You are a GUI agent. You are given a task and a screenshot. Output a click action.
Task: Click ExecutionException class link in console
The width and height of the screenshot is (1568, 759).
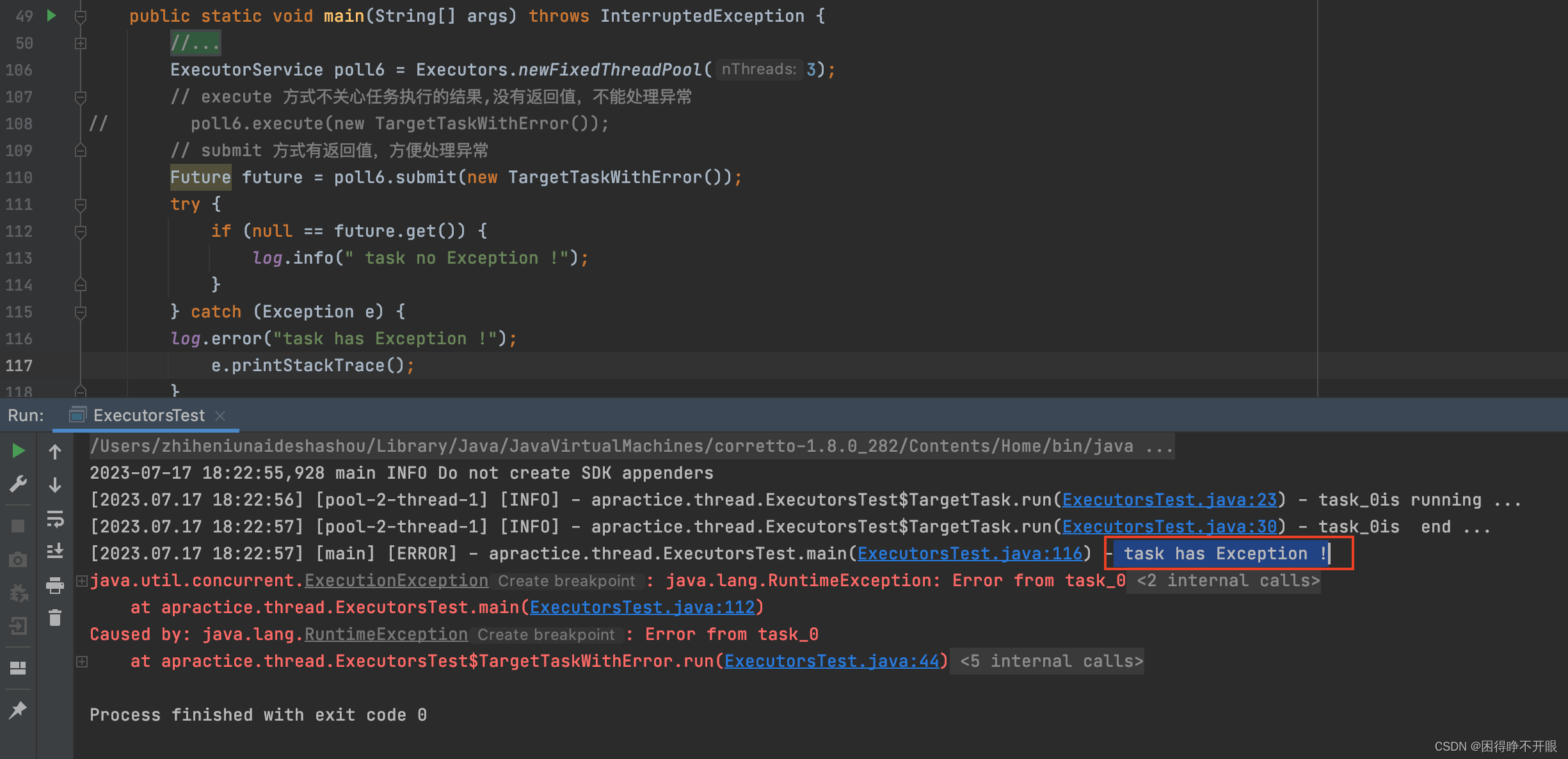pos(396,580)
